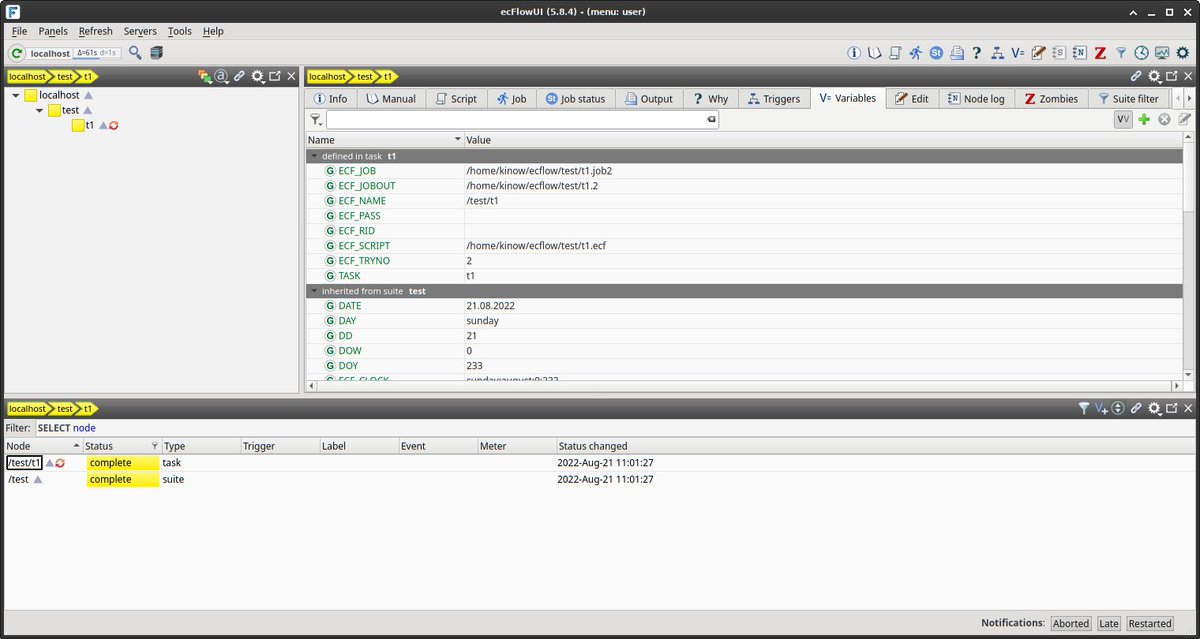Screen dimensions: 1200x639
Task: Detach tree panel with popout icon
Action: pos(274,76)
